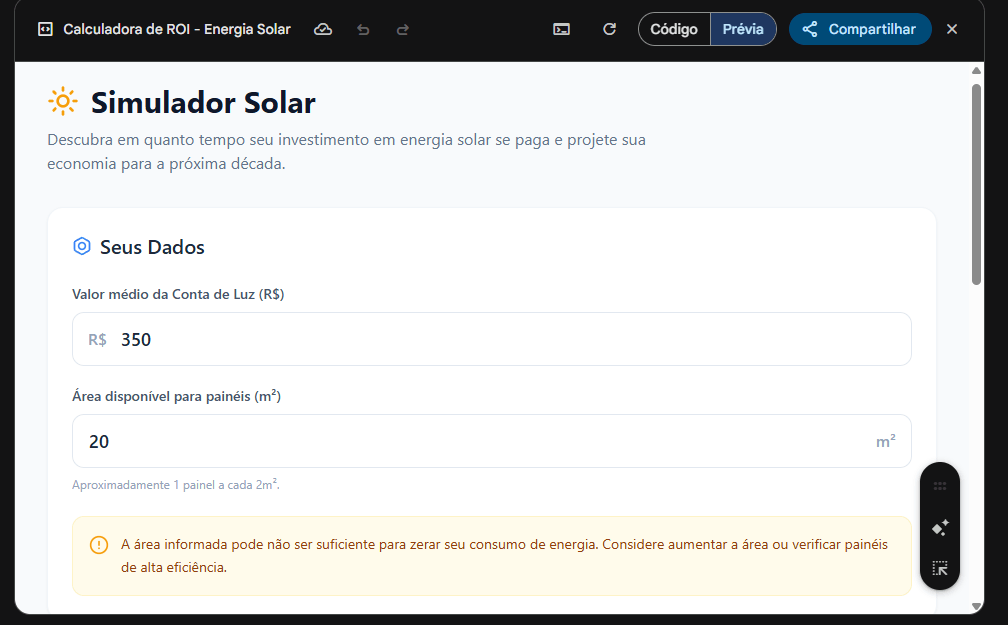The height and width of the screenshot is (625, 1008).
Task: Switch to the Código tab
Action: click(674, 29)
